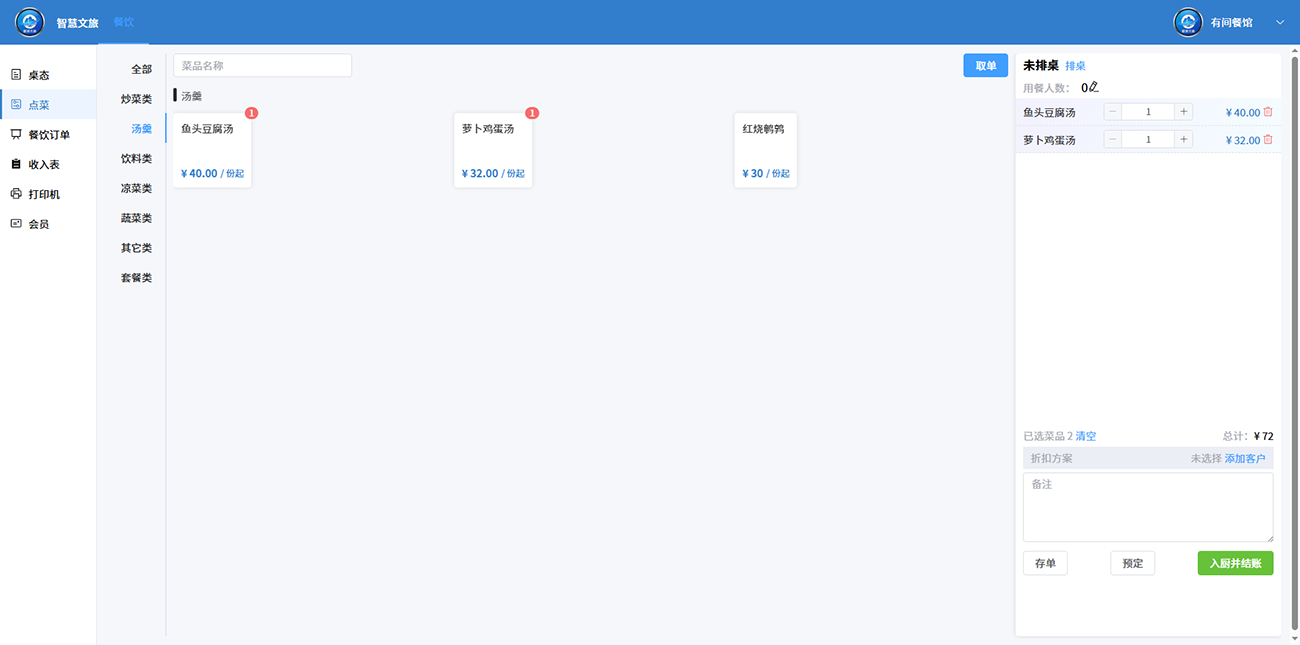Viewport: 1300px width, 645px height.
Task: Click the 添加客户 link
Action: (1245, 458)
